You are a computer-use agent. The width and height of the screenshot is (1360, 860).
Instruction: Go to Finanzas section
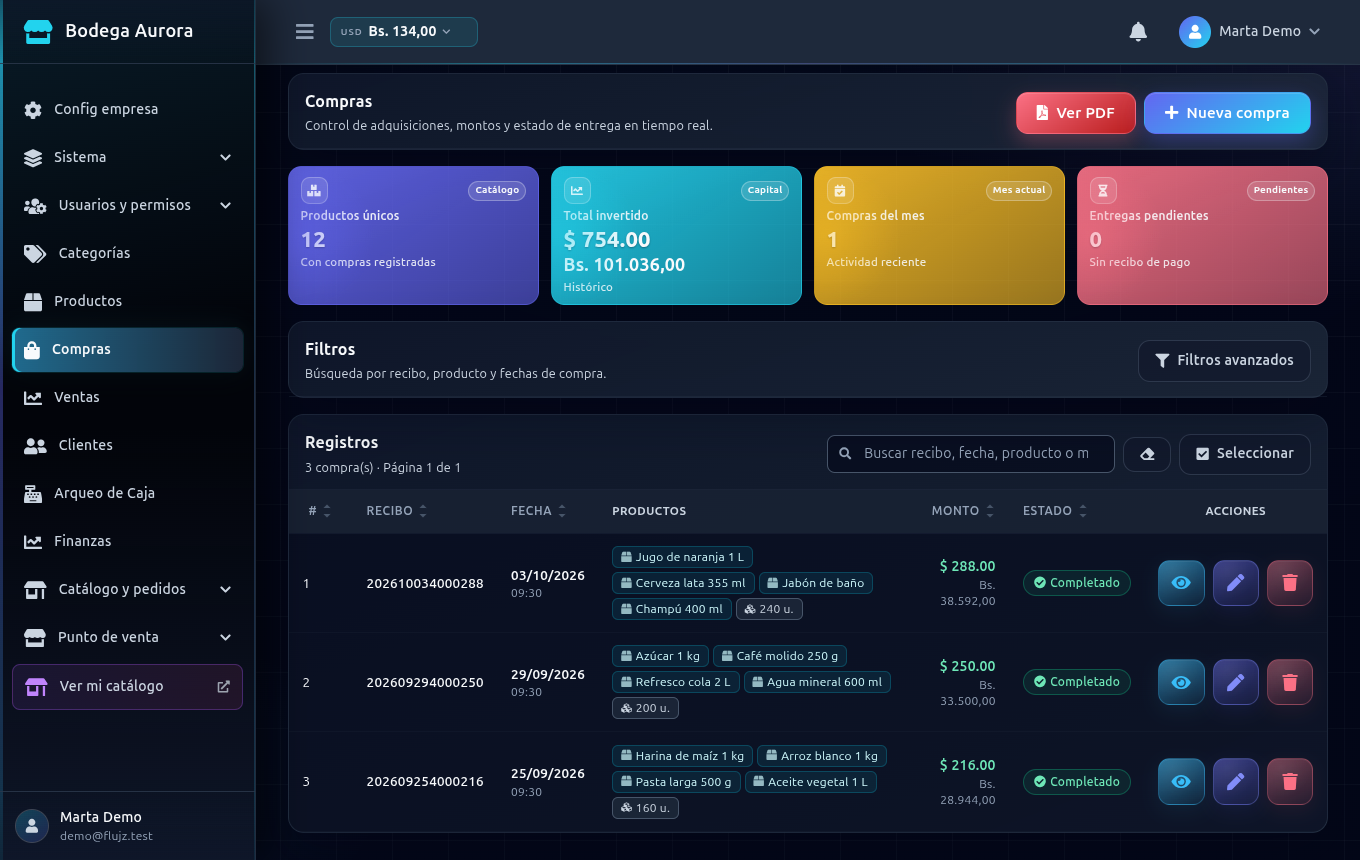tap(128, 541)
